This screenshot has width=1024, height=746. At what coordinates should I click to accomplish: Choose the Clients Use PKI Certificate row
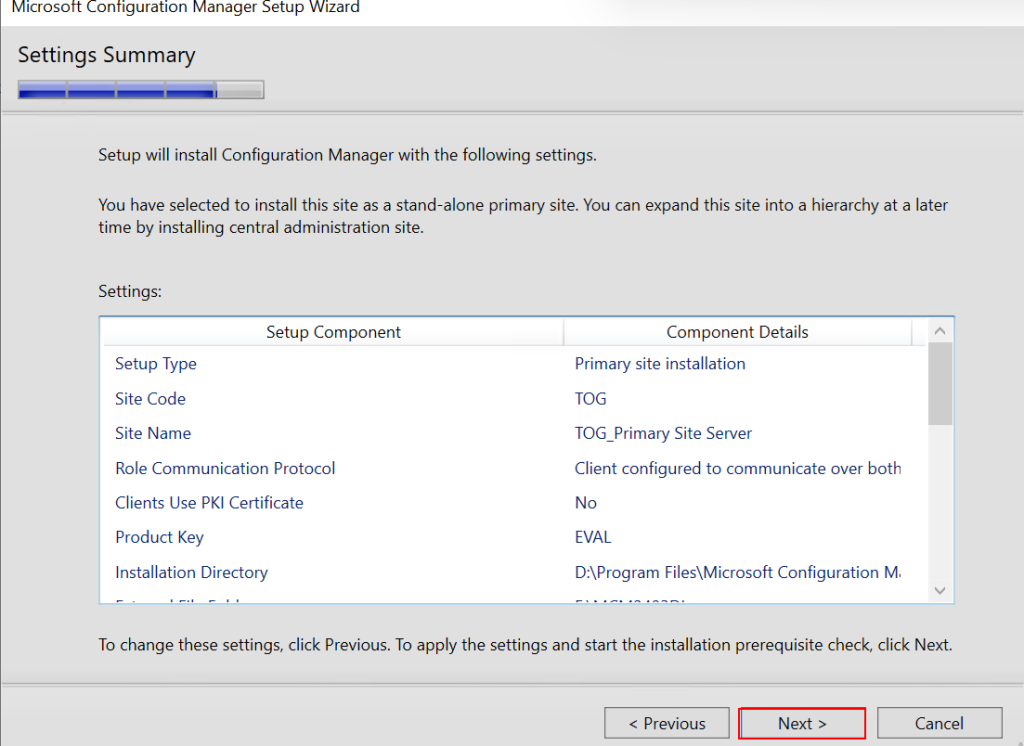[x=209, y=503]
